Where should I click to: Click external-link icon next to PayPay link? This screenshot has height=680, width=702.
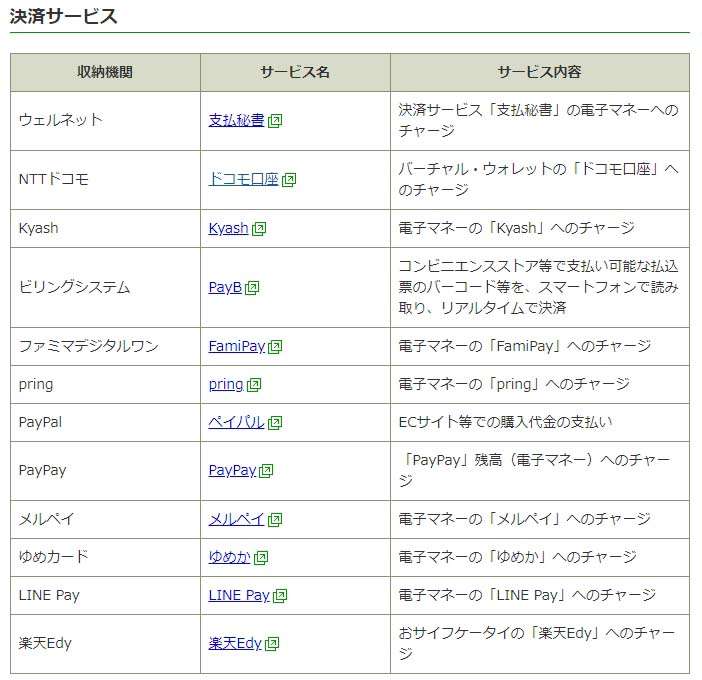click(266, 471)
